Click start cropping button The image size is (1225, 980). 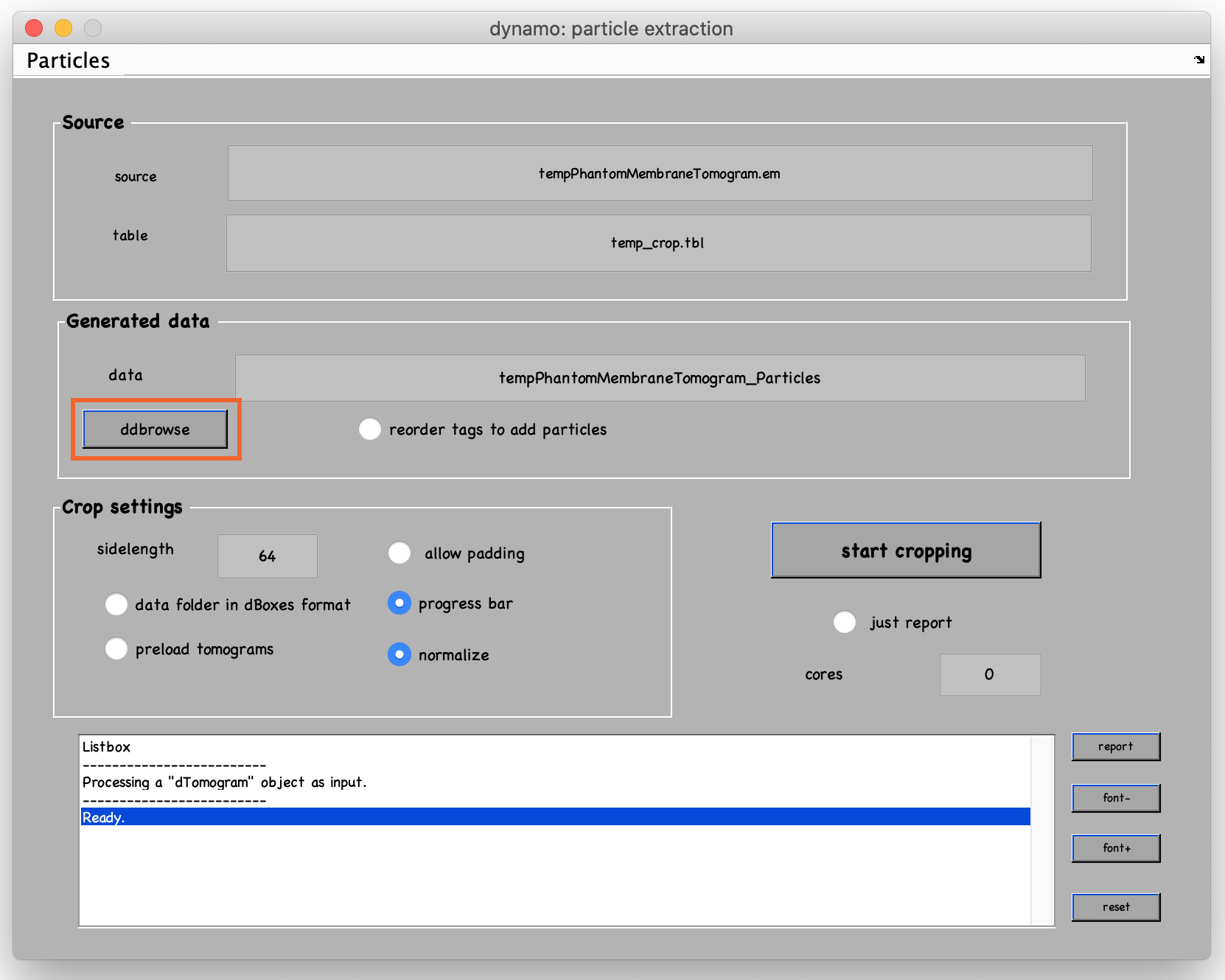906,550
